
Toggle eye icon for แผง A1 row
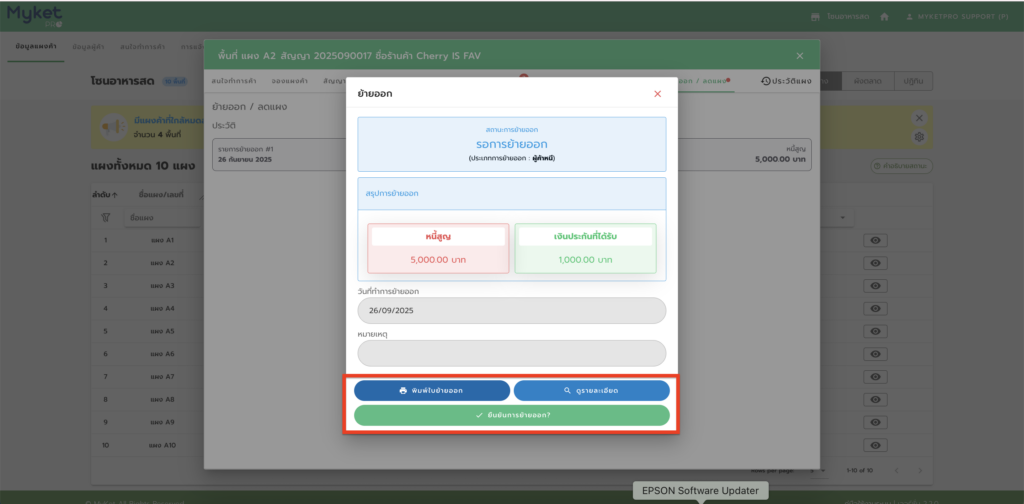(876, 240)
